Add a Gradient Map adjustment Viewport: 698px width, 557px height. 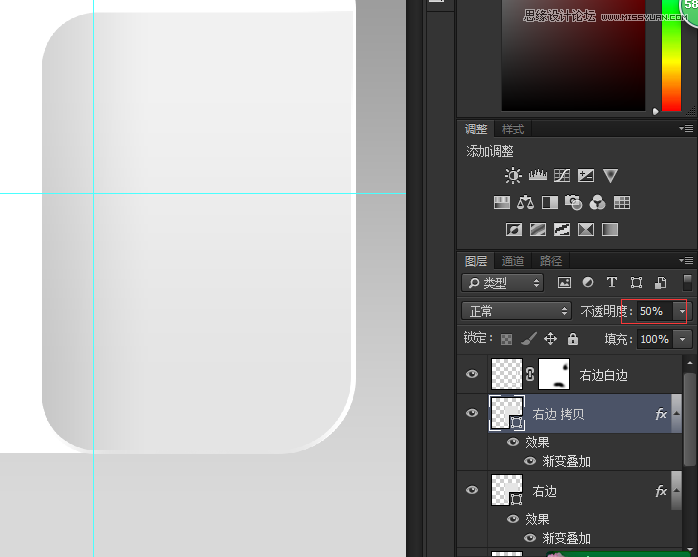tap(610, 230)
